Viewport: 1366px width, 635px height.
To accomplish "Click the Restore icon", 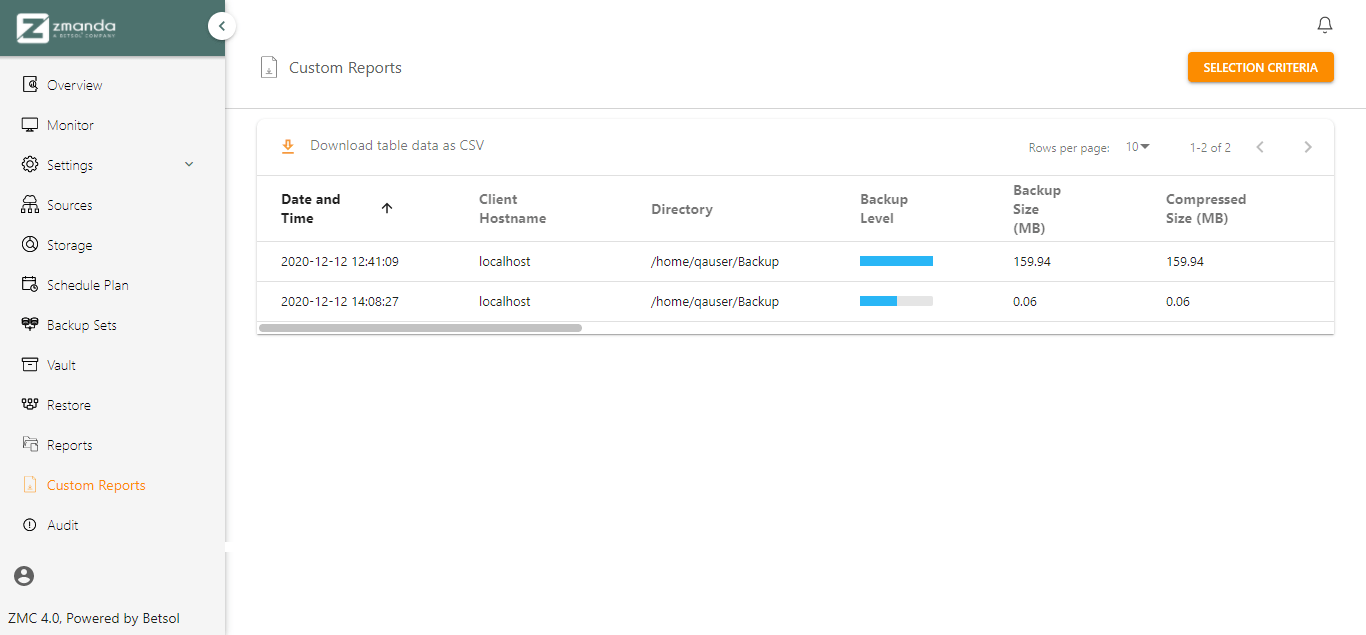I will coord(30,405).
